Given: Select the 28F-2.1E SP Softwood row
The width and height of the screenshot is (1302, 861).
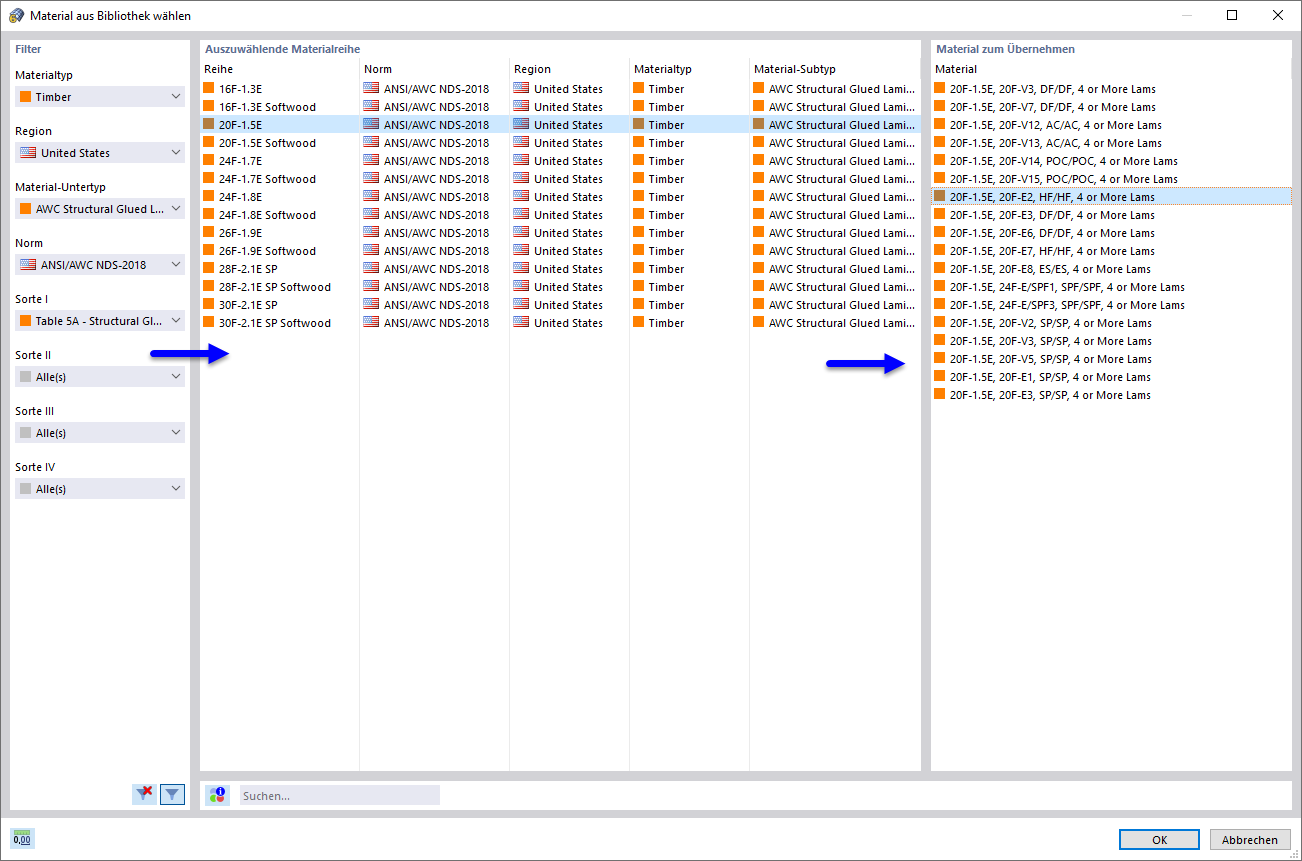Looking at the screenshot, I should tap(560, 287).
